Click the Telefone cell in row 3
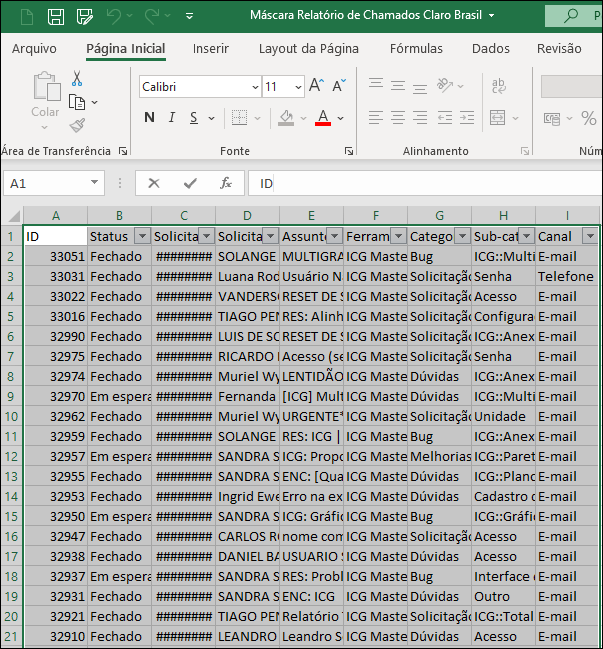Image resolution: width=603 pixels, height=649 pixels. [x=567, y=276]
